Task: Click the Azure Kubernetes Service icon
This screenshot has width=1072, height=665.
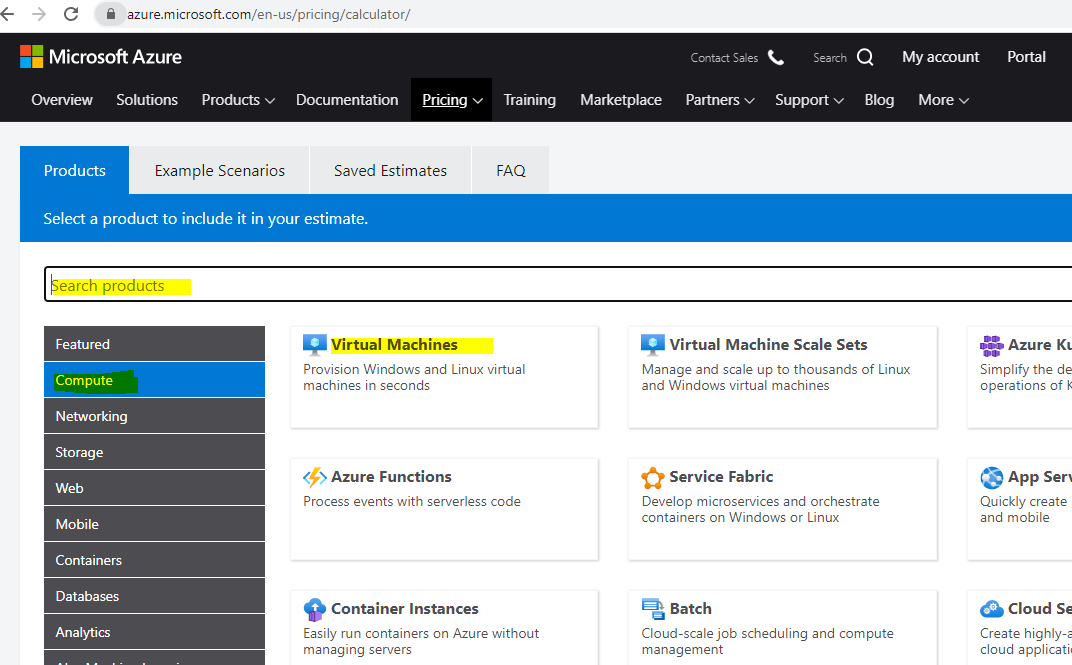Action: click(991, 345)
